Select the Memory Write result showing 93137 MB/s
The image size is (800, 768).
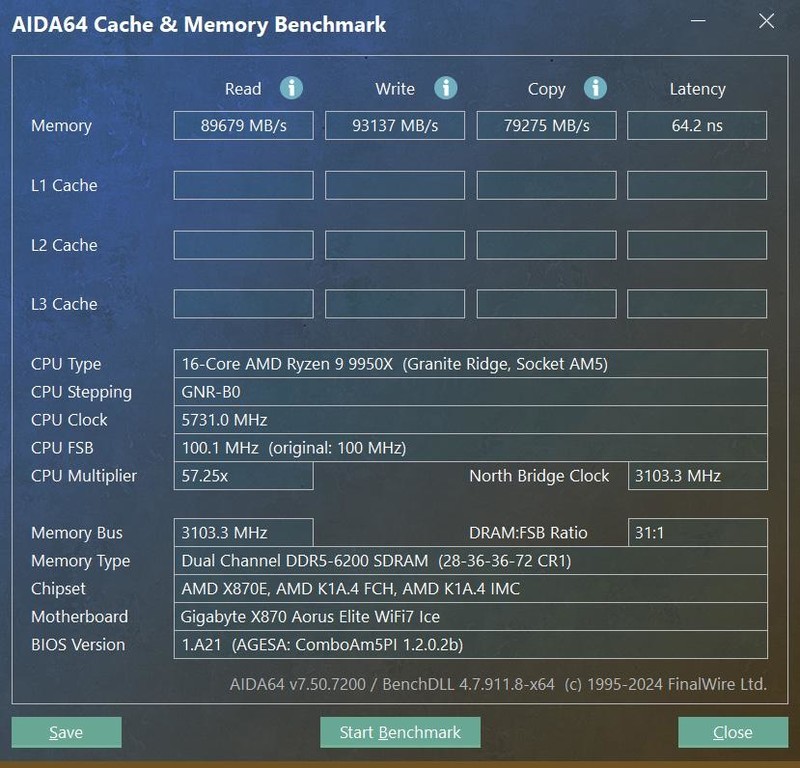pos(395,125)
